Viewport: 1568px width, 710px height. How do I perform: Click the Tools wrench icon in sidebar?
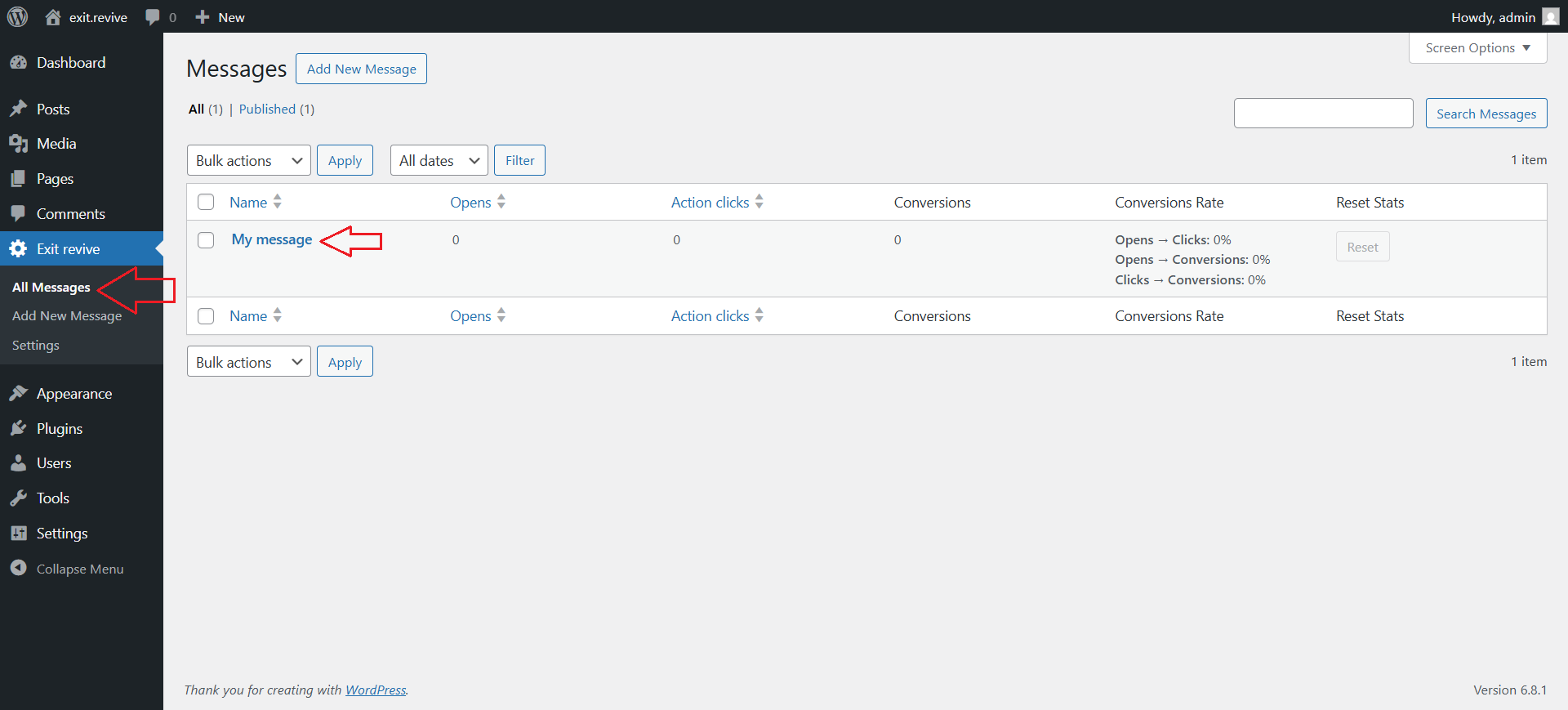click(x=19, y=498)
